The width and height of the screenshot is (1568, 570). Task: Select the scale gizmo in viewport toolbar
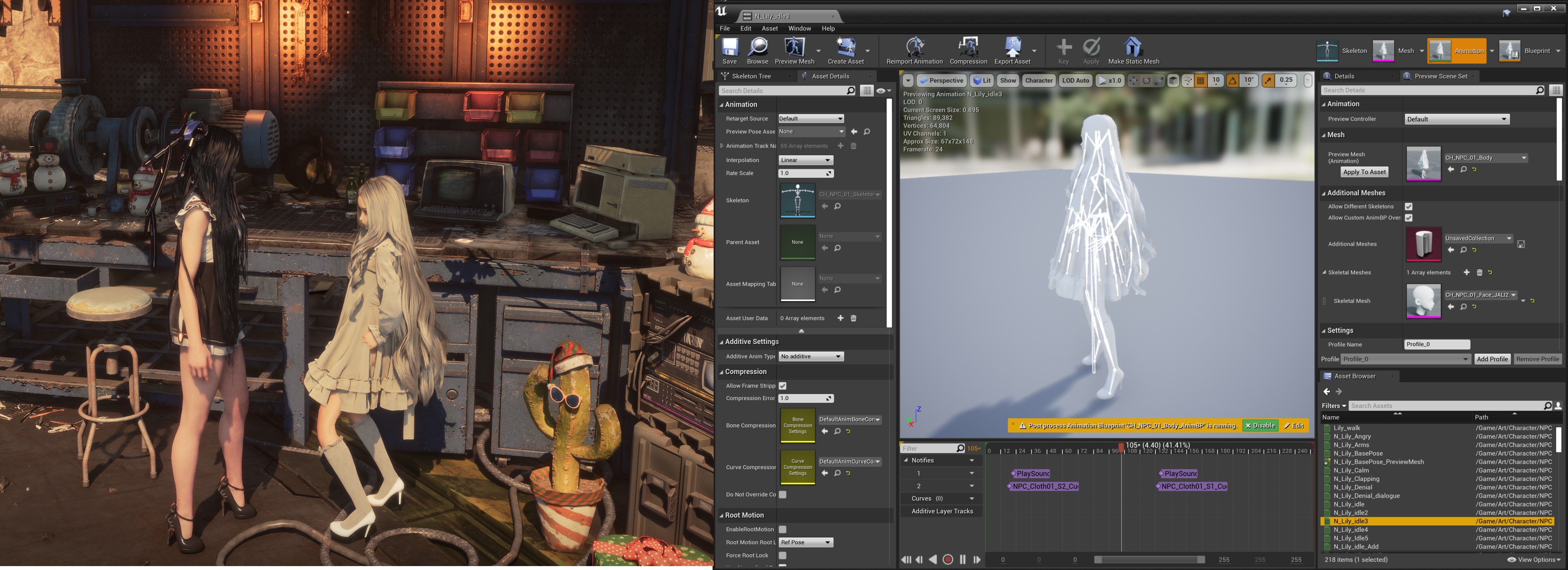pyautogui.click(x=1159, y=80)
